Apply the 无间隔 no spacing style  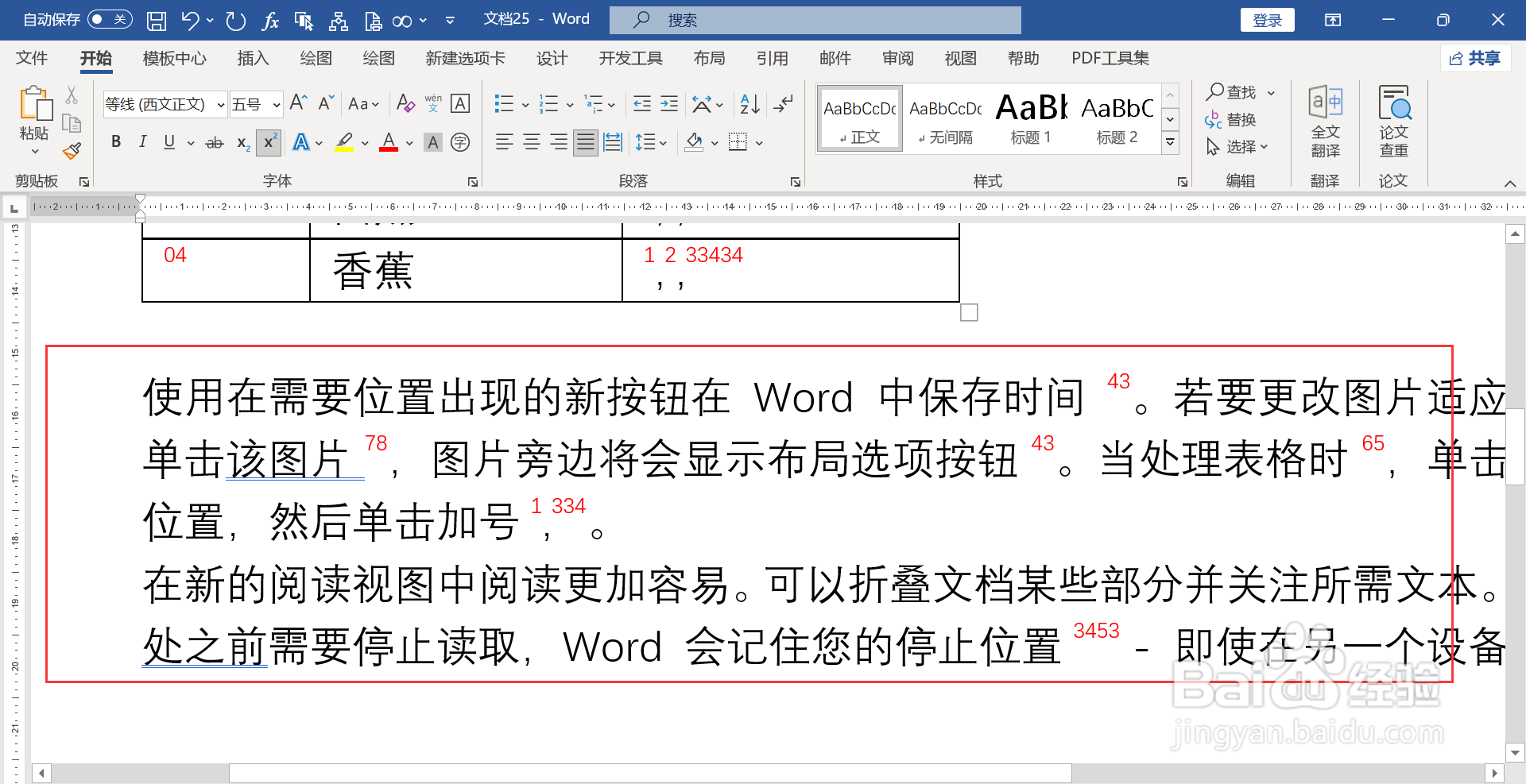(945, 118)
